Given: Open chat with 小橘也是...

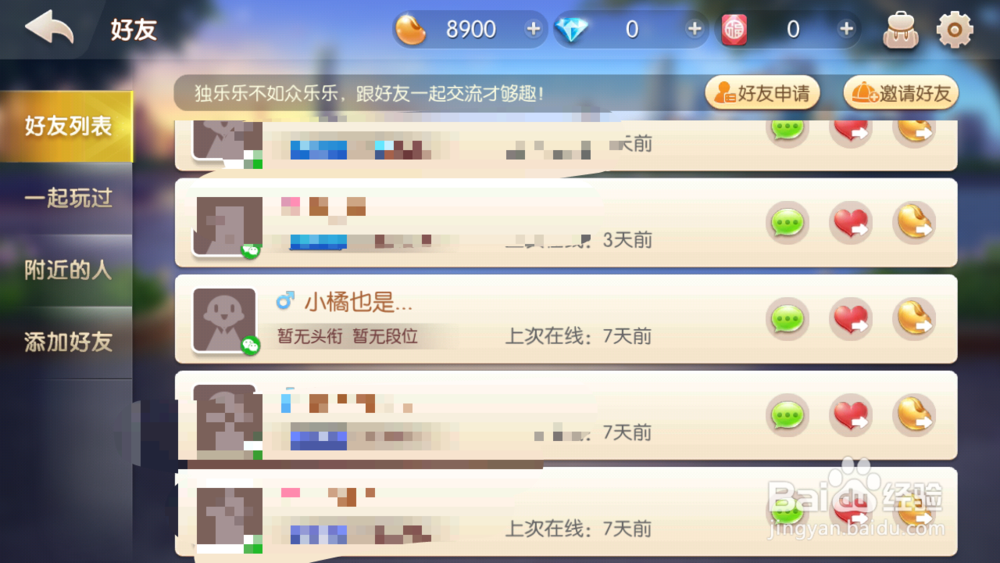Looking at the screenshot, I should pyautogui.click(x=788, y=319).
